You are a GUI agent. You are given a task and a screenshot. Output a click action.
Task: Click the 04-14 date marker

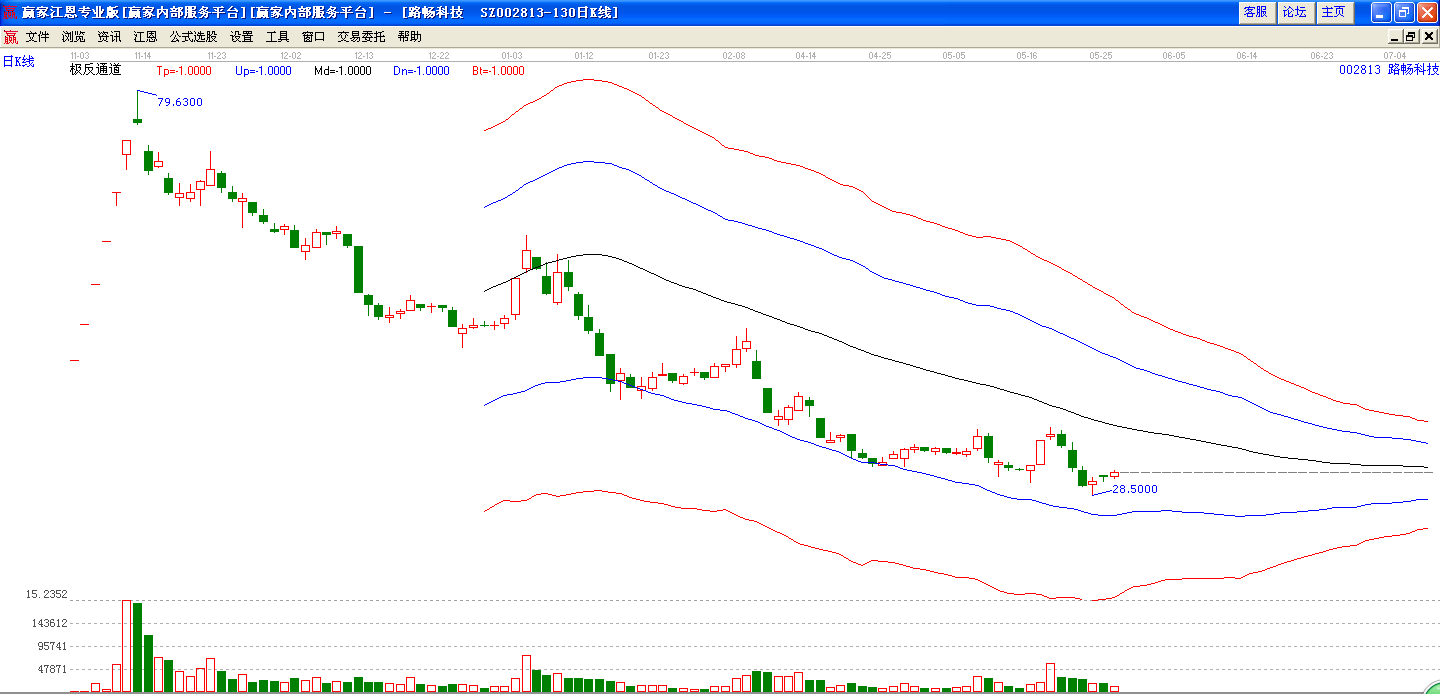pos(806,55)
